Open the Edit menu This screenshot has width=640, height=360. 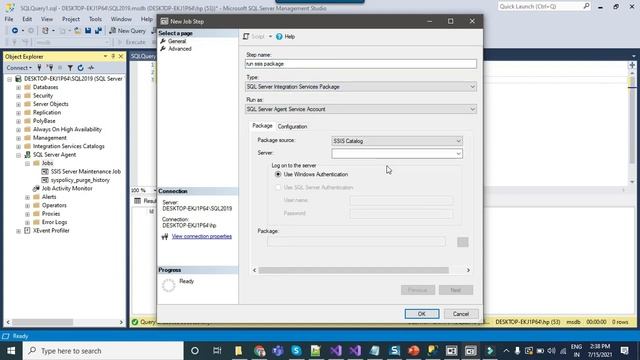click(27, 19)
